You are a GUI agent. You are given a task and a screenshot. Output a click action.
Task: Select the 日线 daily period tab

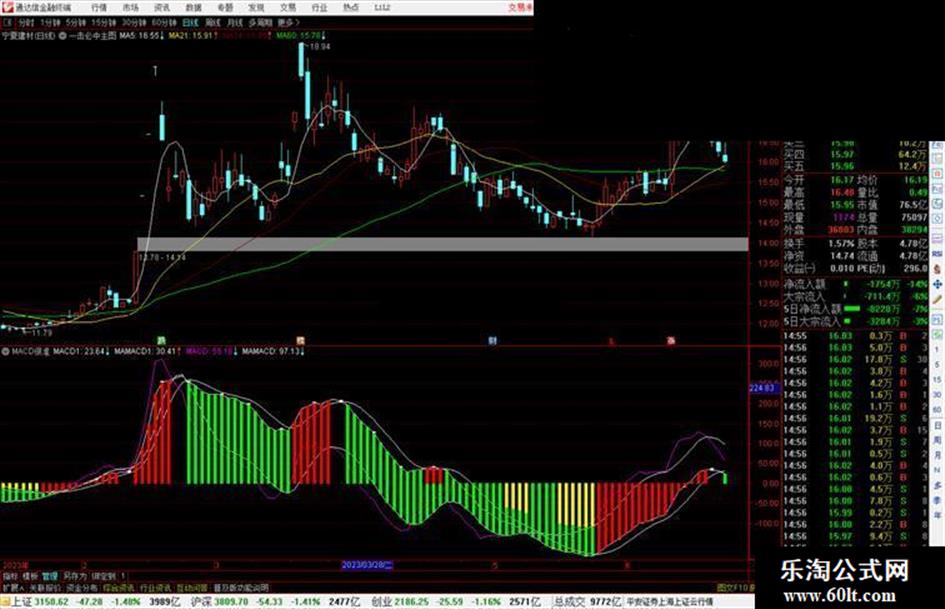pyautogui.click(x=190, y=23)
